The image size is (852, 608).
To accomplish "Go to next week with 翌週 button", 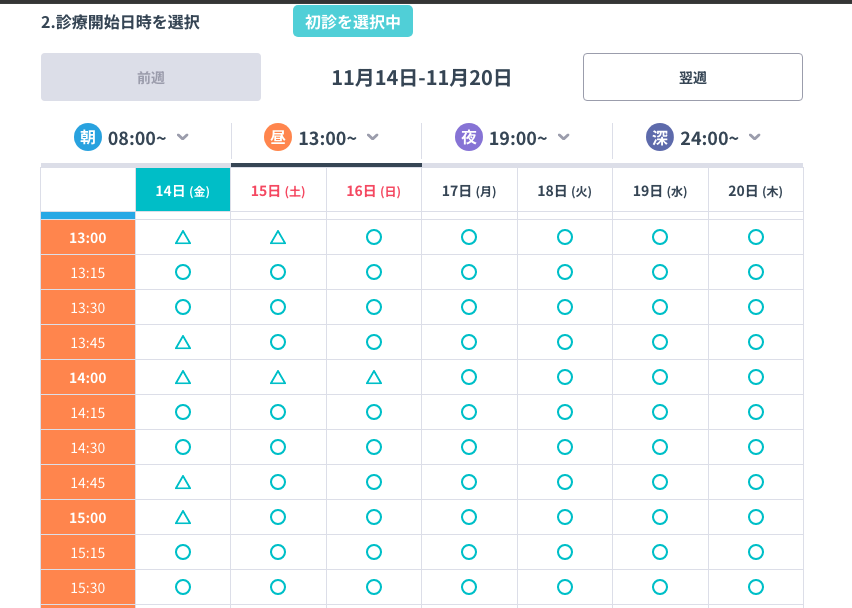I will point(692,77).
